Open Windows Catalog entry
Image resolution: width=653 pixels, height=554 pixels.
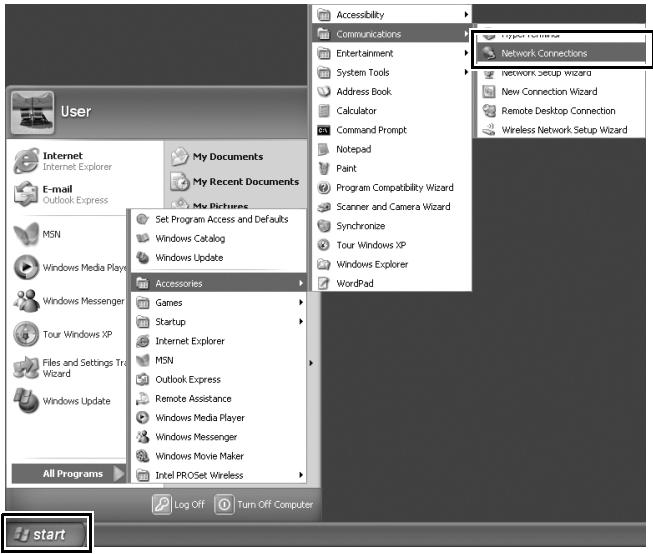[x=219, y=238]
